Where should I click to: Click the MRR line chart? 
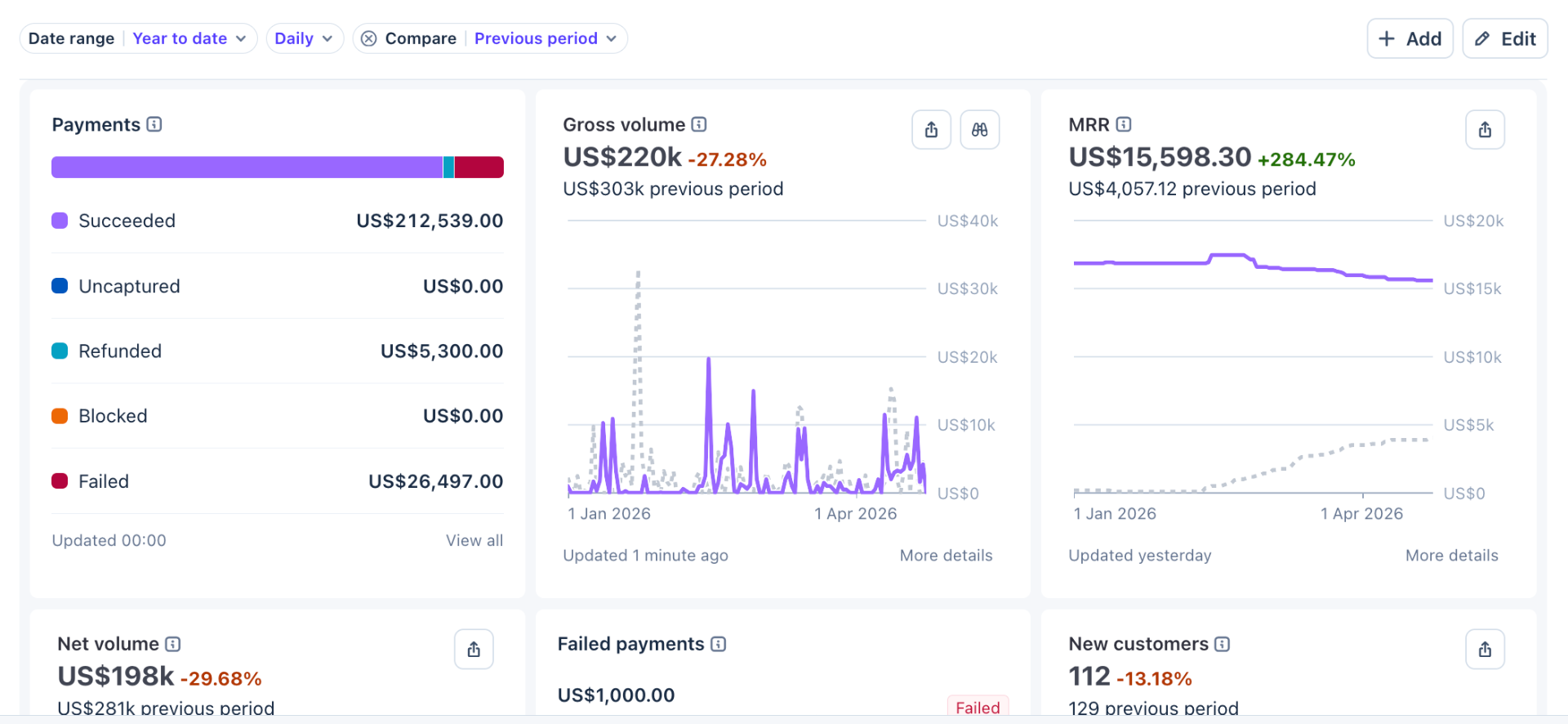click(x=1254, y=357)
